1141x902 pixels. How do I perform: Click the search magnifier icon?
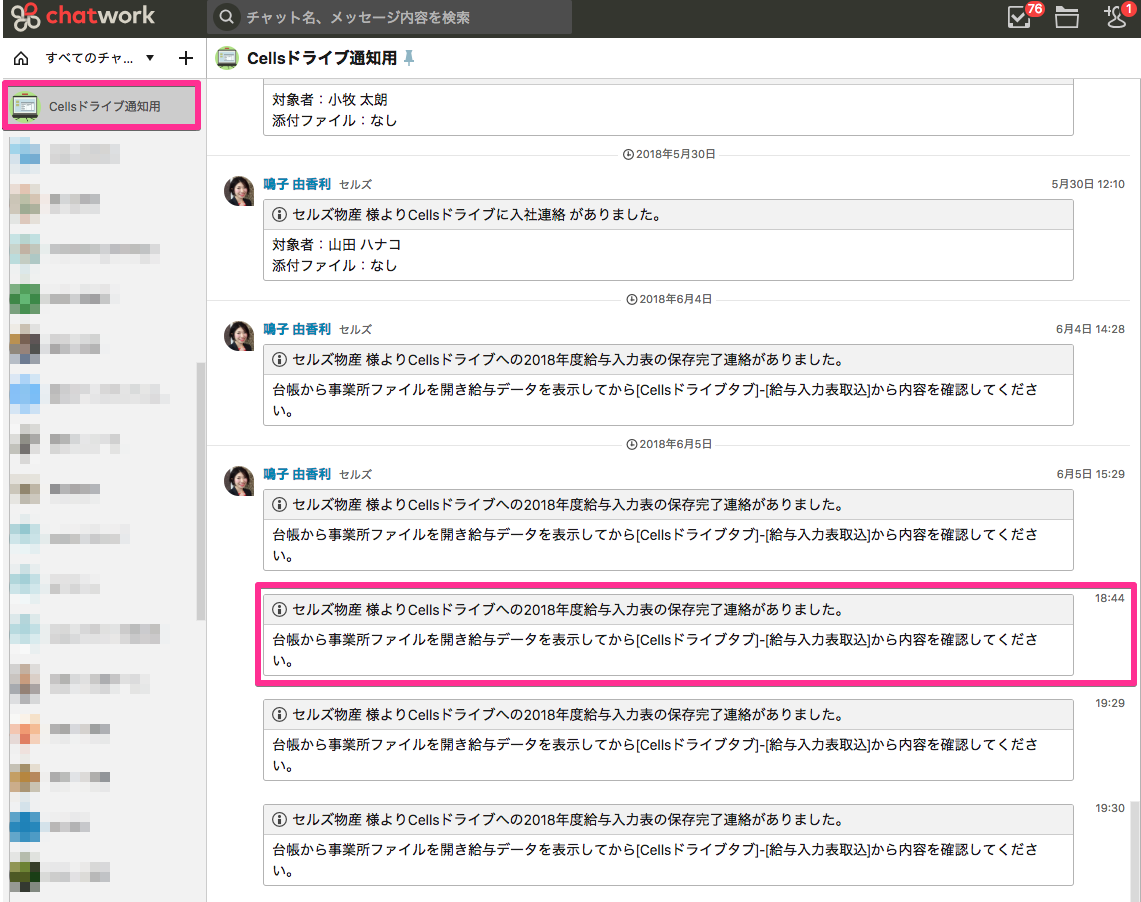pyautogui.click(x=227, y=17)
